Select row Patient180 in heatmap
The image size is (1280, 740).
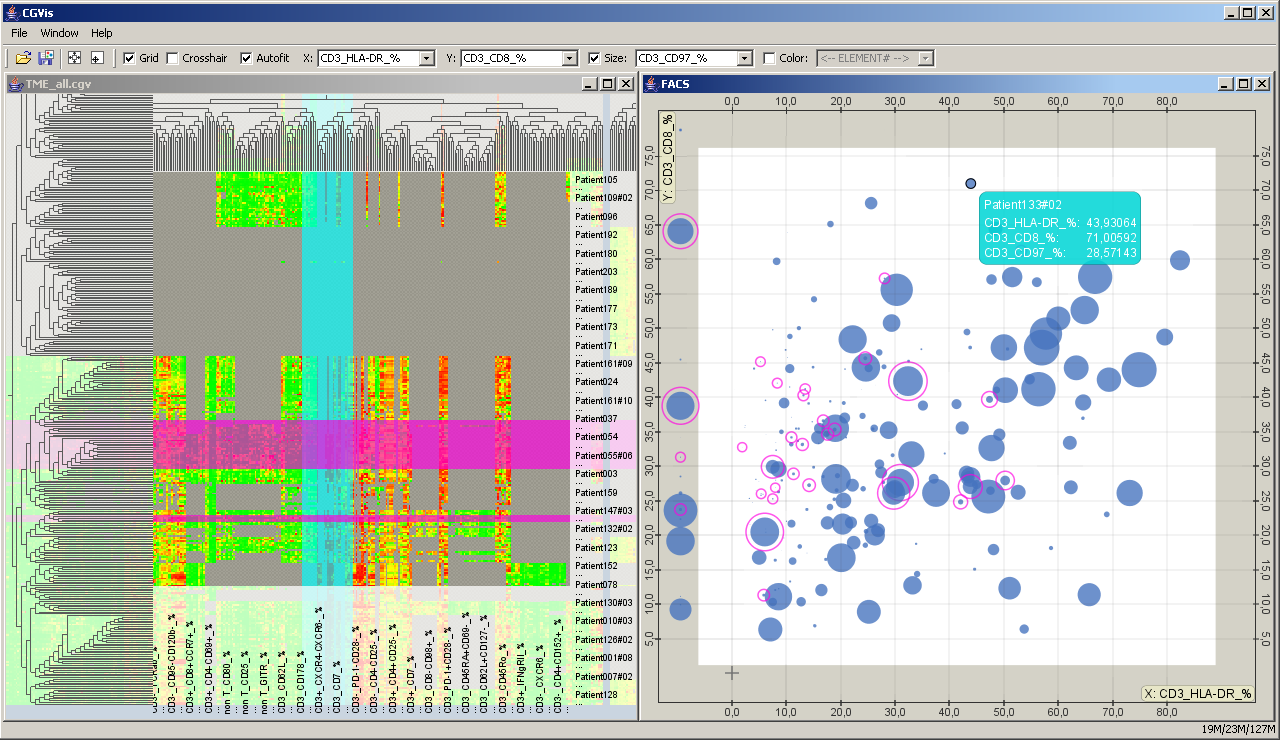(595, 254)
